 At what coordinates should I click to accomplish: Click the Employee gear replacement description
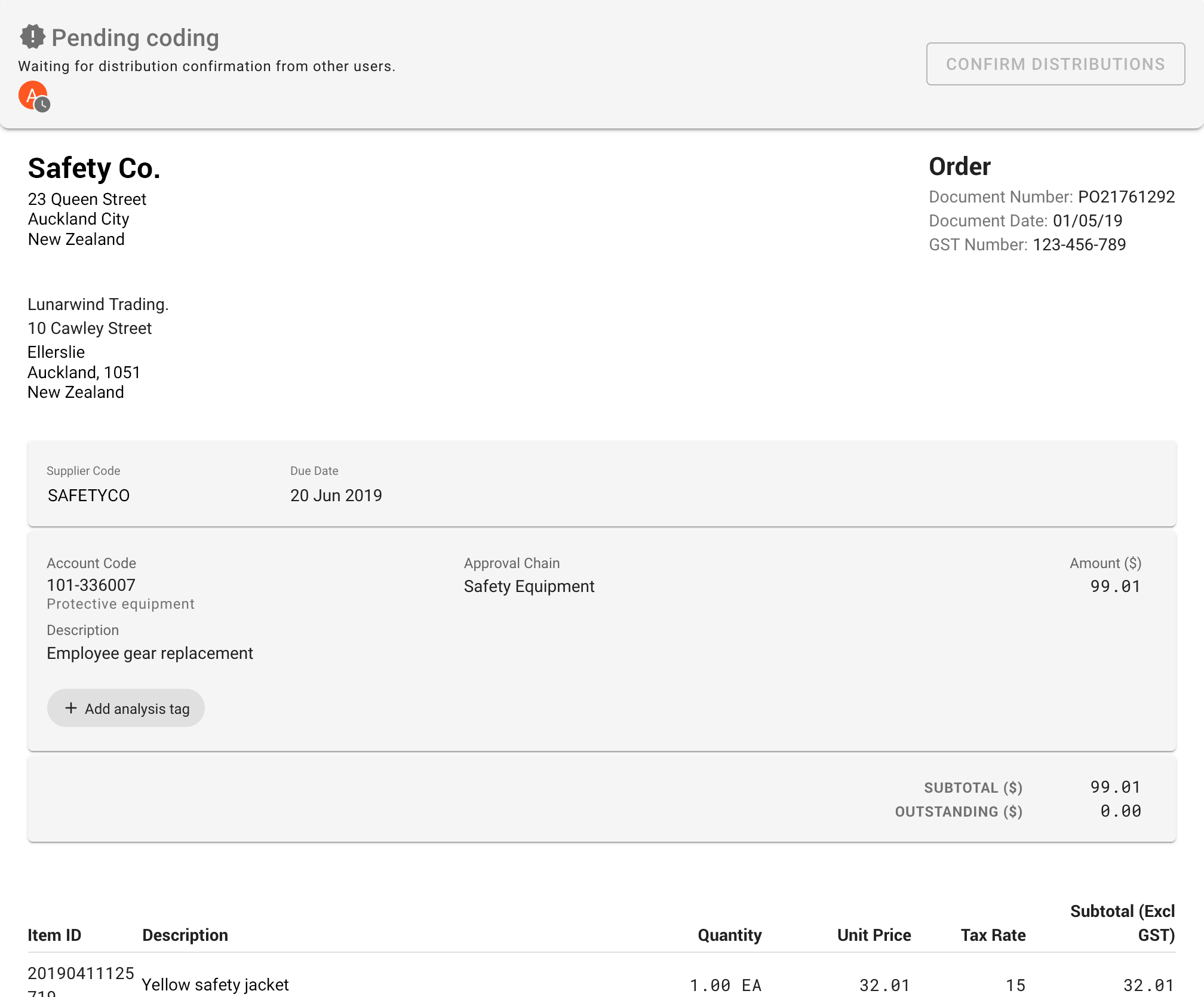[x=150, y=653]
